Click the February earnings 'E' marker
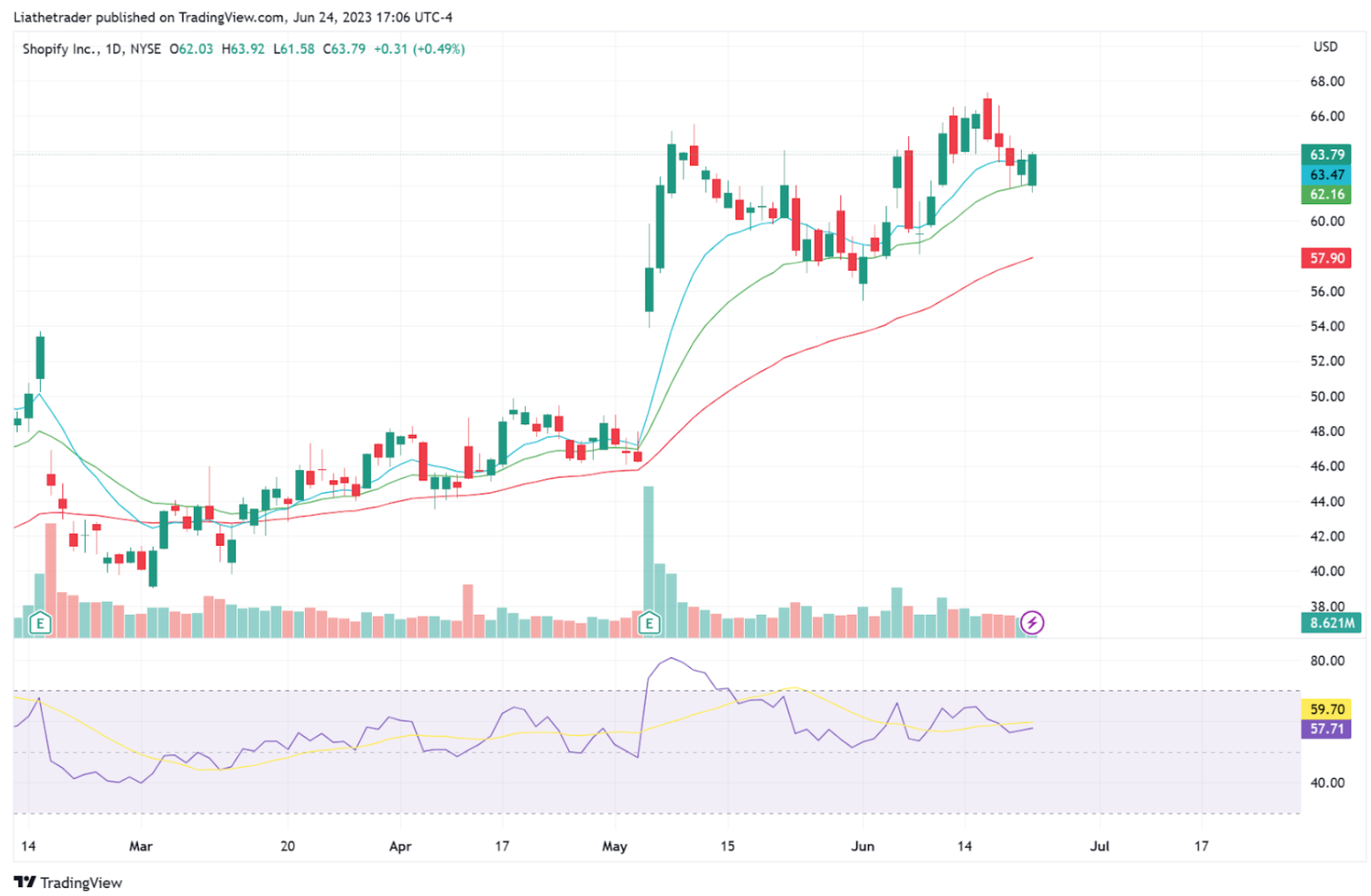Image resolution: width=1371 pixels, height=896 pixels. (39, 624)
